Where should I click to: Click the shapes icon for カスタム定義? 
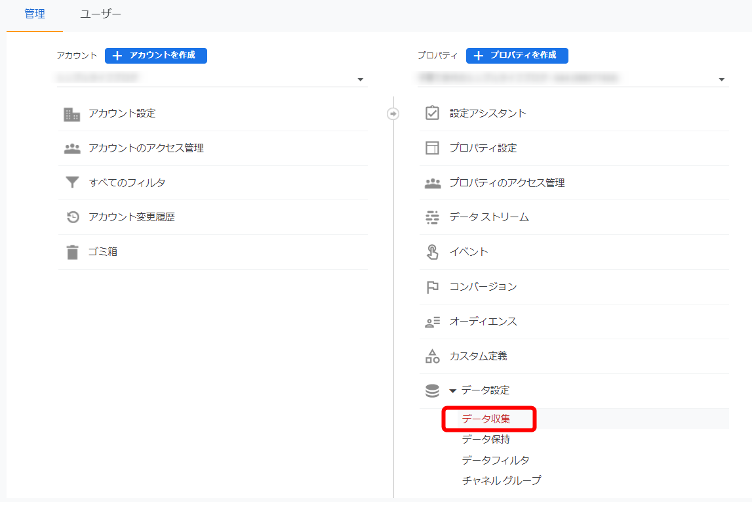432,356
